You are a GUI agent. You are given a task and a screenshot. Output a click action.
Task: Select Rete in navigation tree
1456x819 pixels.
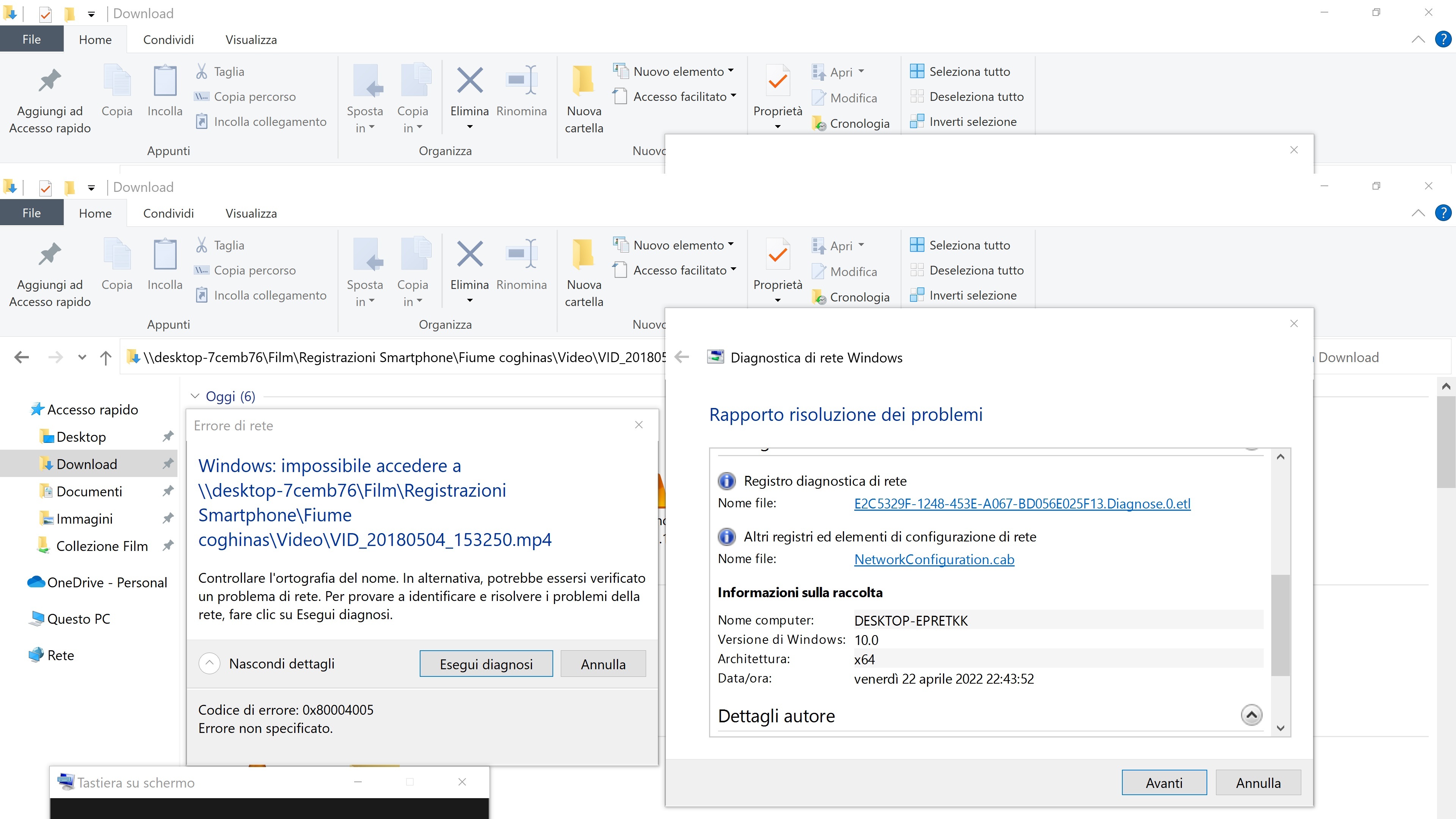pyautogui.click(x=52, y=655)
